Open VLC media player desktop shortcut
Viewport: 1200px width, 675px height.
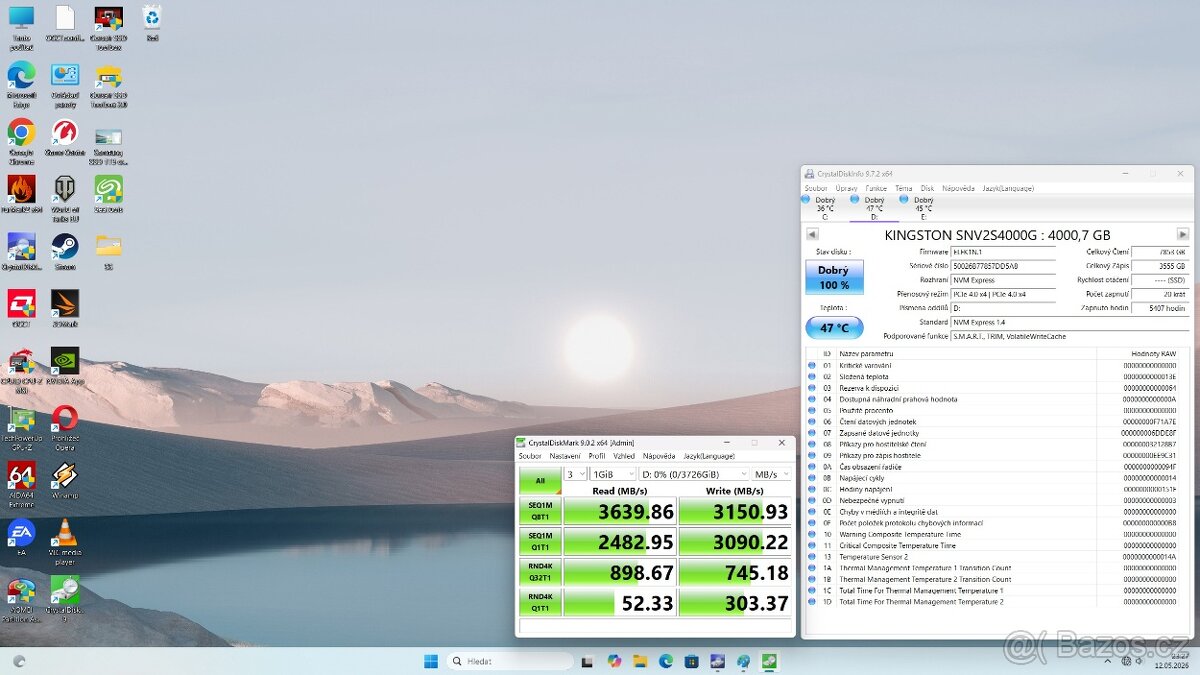[x=65, y=542]
